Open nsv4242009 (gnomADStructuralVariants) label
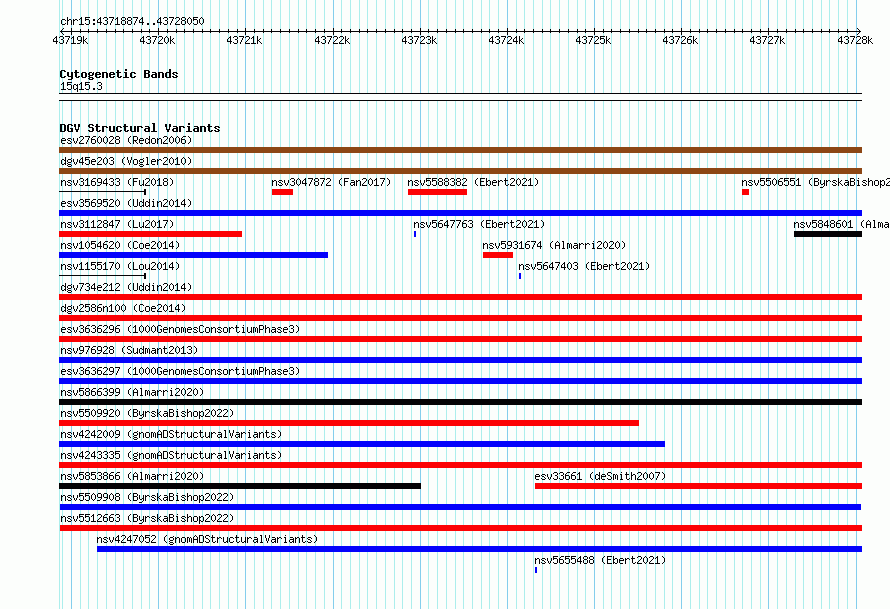This screenshot has height=609, width=890. [x=171, y=434]
